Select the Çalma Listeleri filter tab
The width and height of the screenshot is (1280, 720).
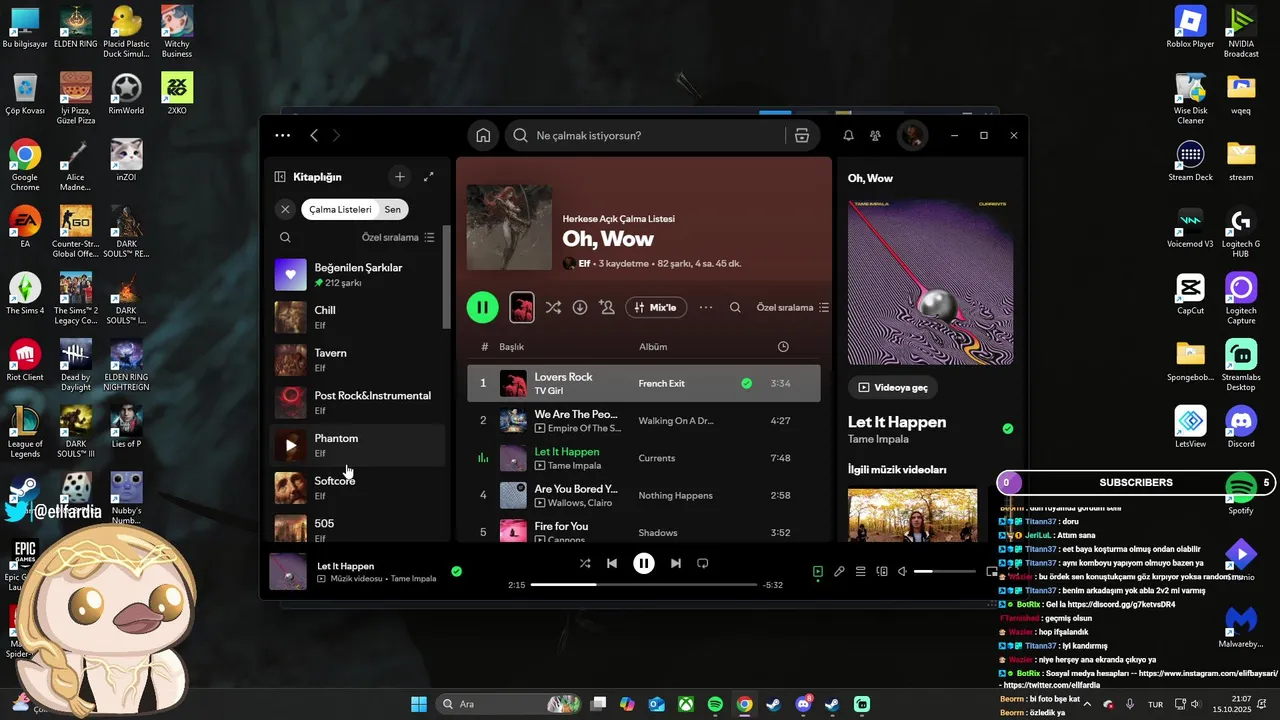tap(340, 210)
